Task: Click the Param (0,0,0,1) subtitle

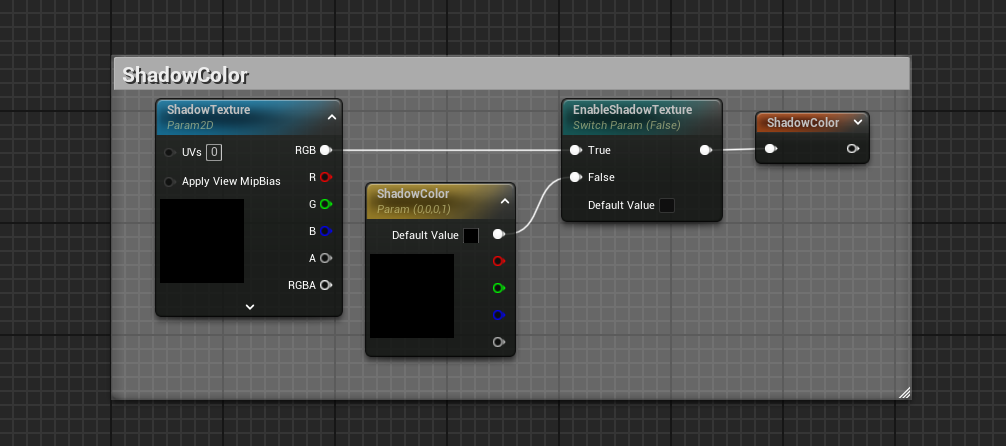Action: [x=414, y=209]
